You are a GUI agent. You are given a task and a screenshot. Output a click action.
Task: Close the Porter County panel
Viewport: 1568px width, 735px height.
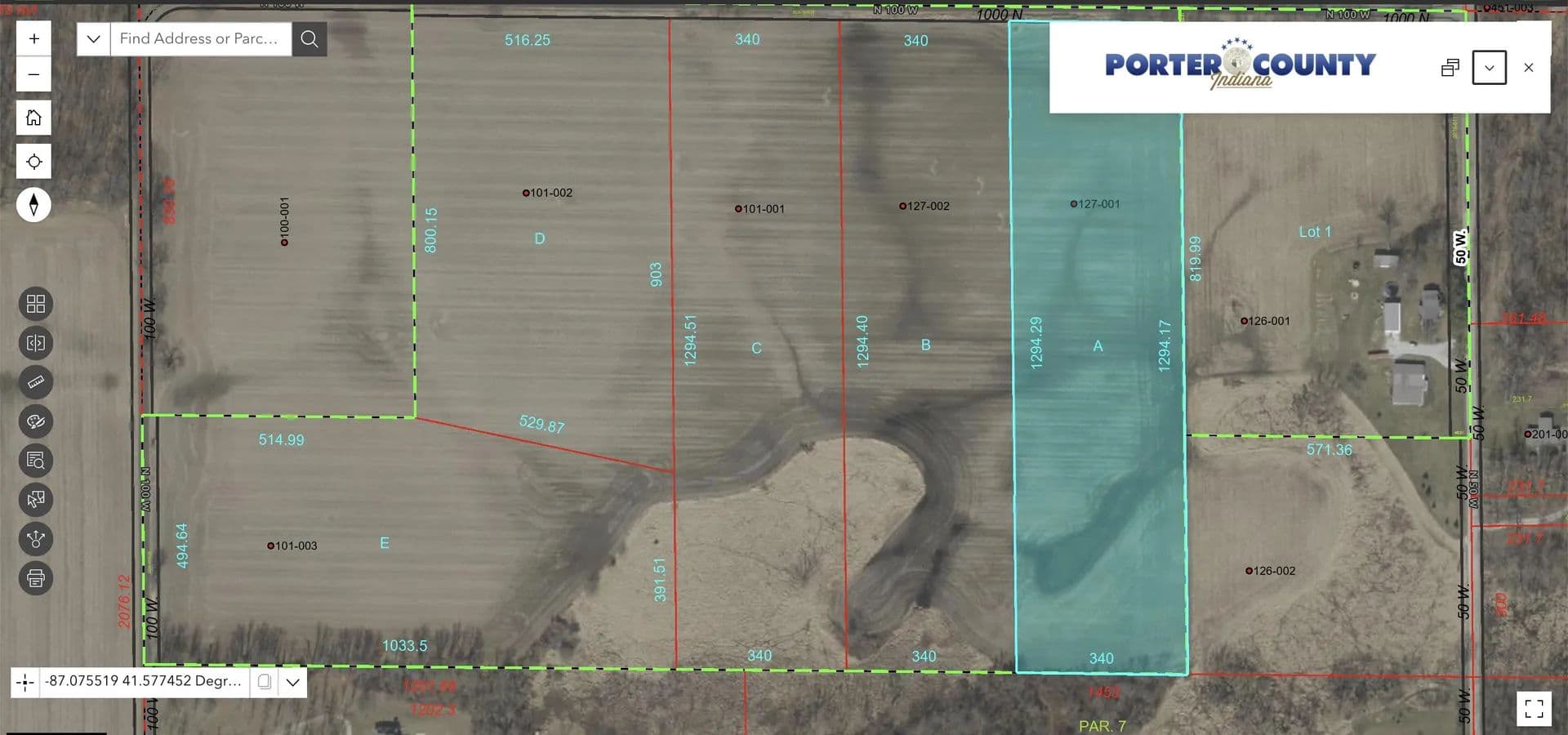[x=1529, y=68]
